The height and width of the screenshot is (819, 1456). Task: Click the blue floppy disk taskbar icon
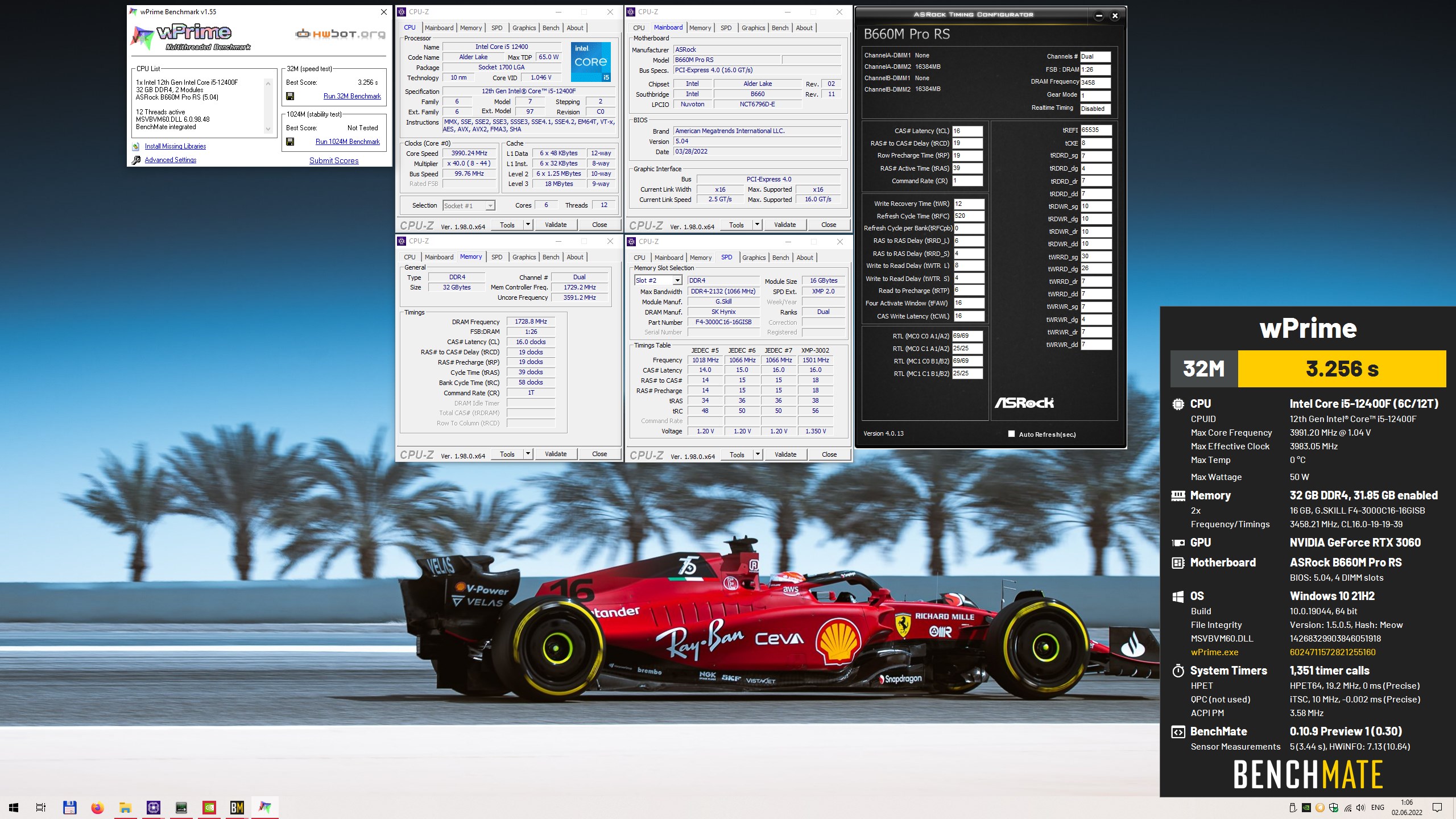click(x=69, y=807)
